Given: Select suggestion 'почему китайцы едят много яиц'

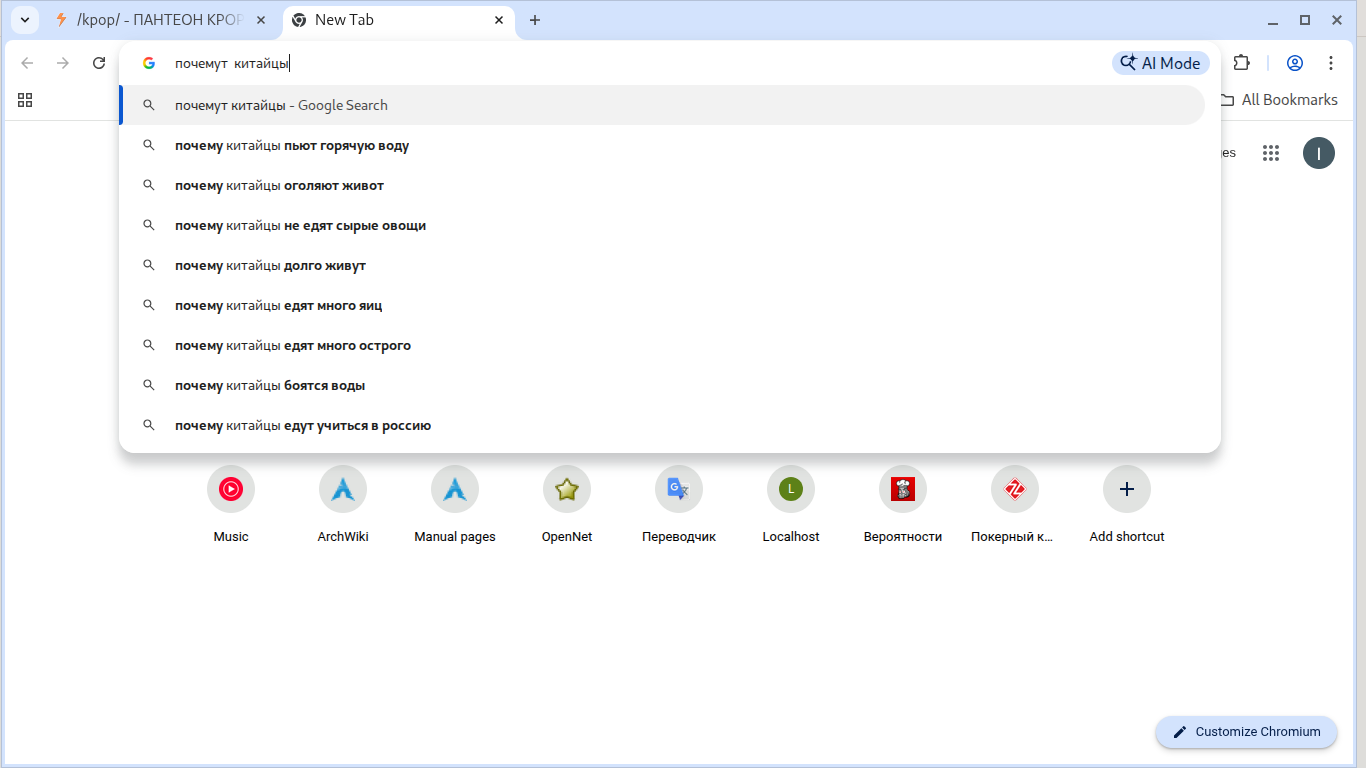Looking at the screenshot, I should pos(662,305).
